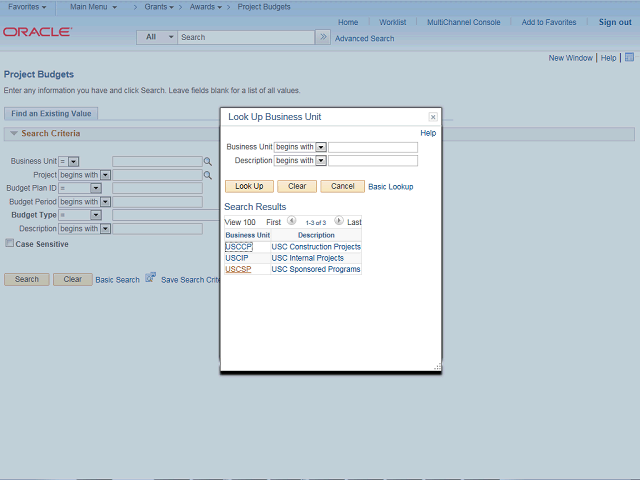640x480 pixels.
Task: Select the USCSP business unit link
Action: (238, 269)
